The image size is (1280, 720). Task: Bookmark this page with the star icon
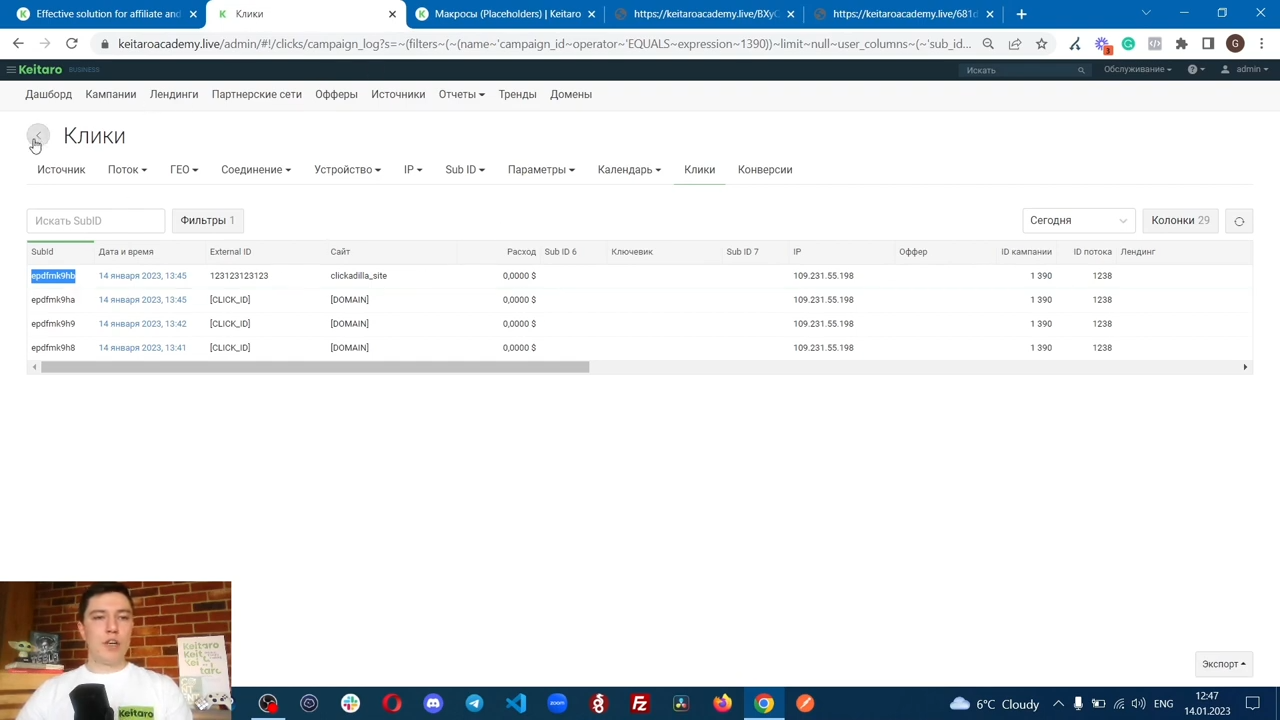pyautogui.click(x=1041, y=44)
